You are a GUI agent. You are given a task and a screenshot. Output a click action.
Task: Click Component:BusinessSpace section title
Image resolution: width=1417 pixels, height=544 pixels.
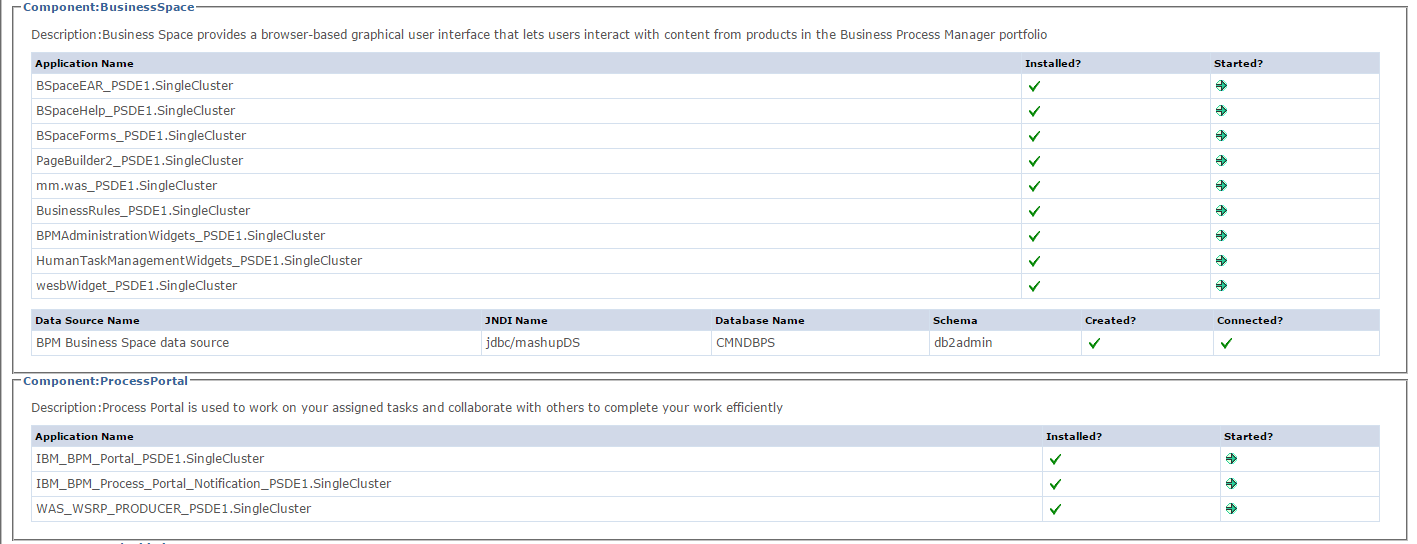point(109,6)
